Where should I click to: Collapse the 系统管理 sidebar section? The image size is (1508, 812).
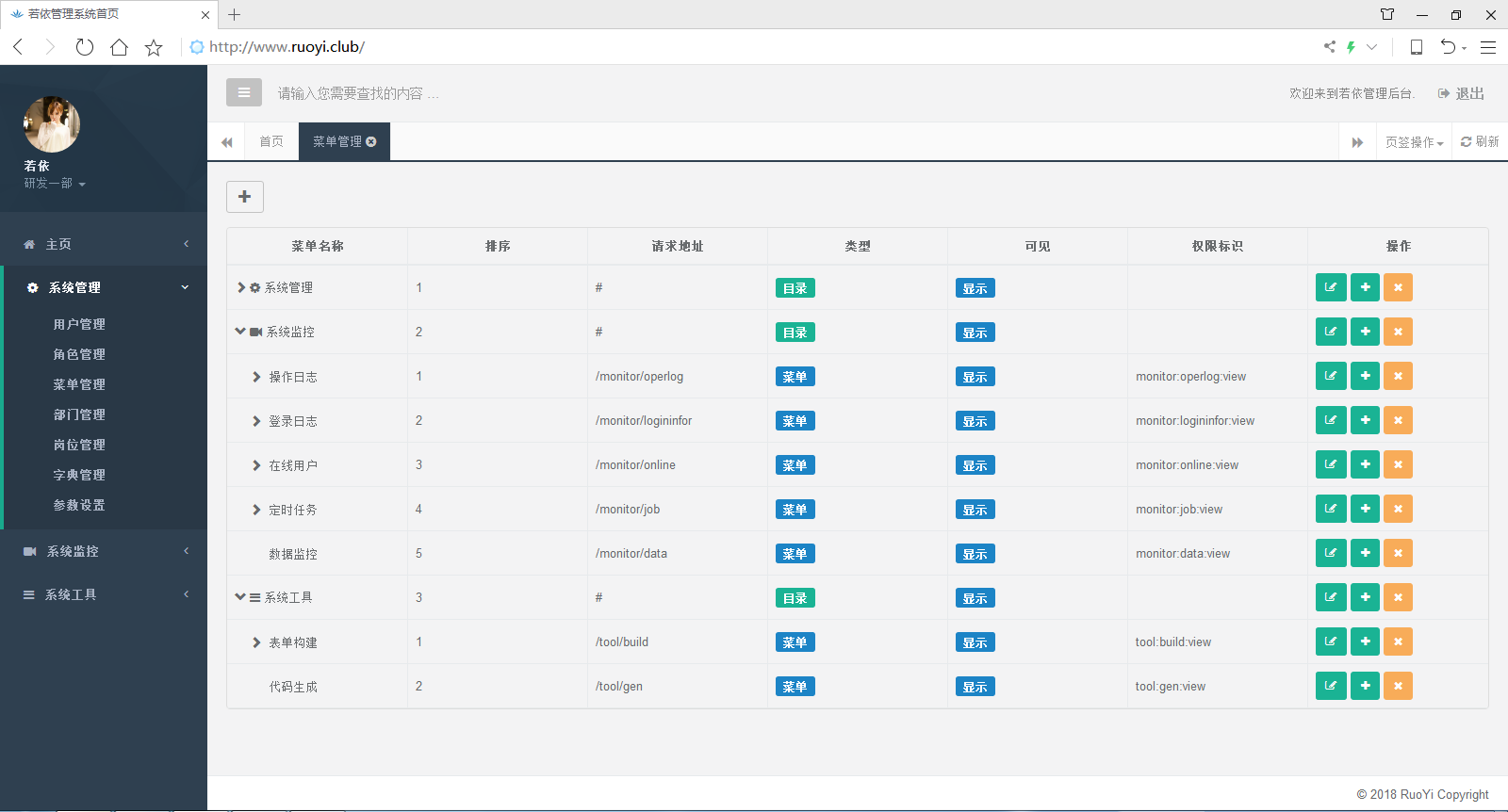(x=106, y=287)
